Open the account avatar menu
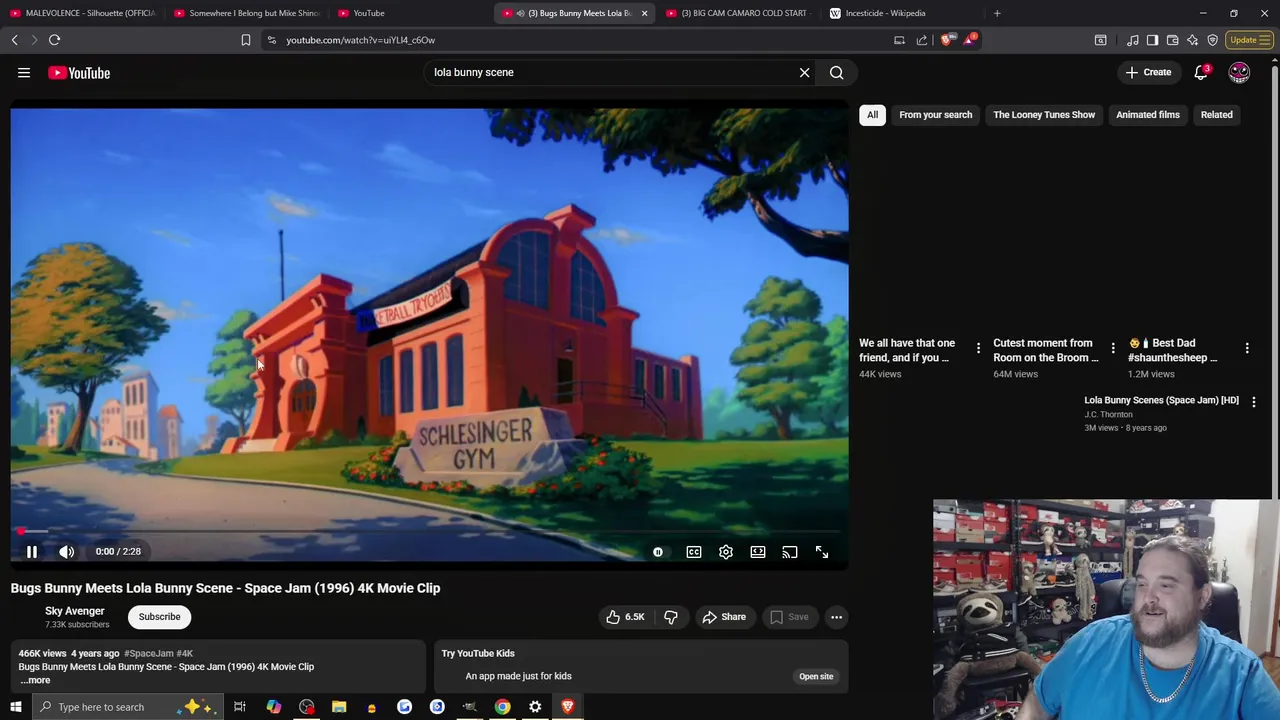 point(1239,72)
